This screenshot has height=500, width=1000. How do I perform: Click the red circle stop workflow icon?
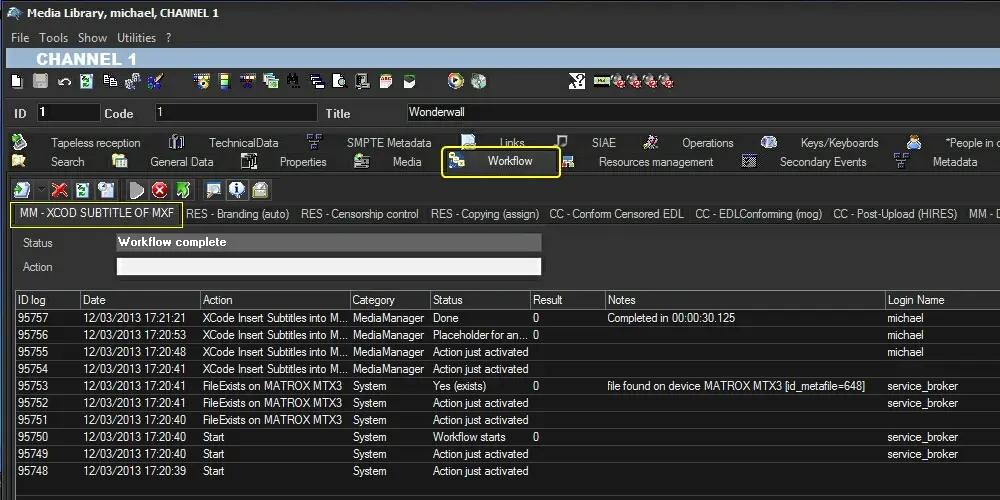(x=159, y=190)
